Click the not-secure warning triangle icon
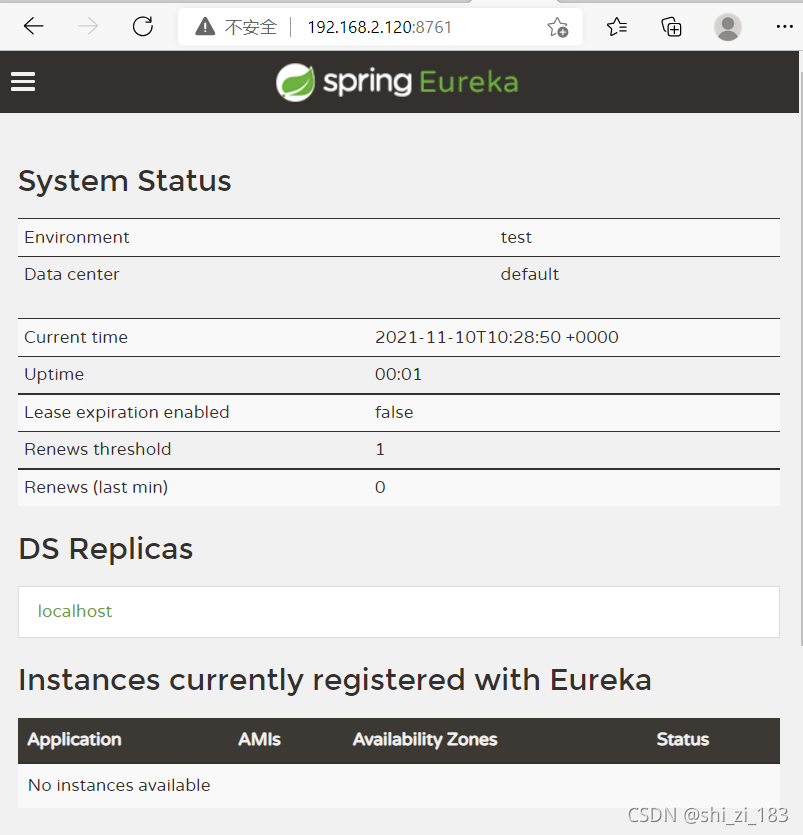803x835 pixels. point(205,26)
